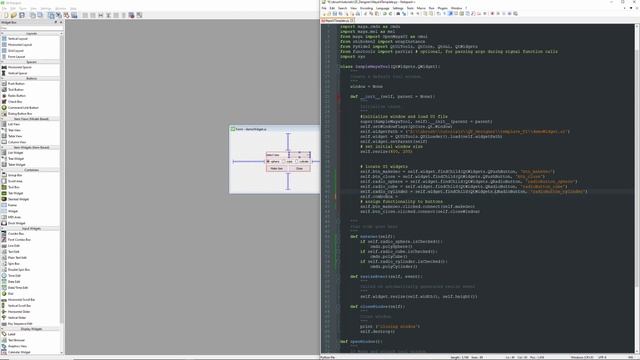Collapse the Display Widgets category
640x360 pixels.
31,329
